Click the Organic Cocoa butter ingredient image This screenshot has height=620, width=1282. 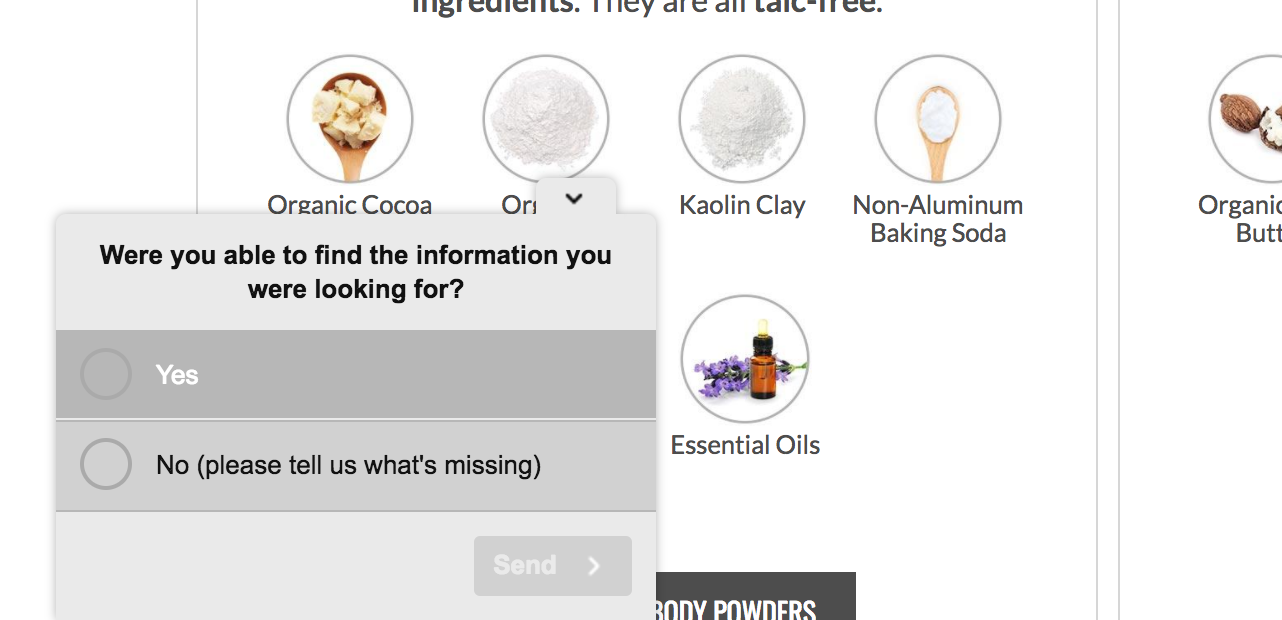(350, 118)
